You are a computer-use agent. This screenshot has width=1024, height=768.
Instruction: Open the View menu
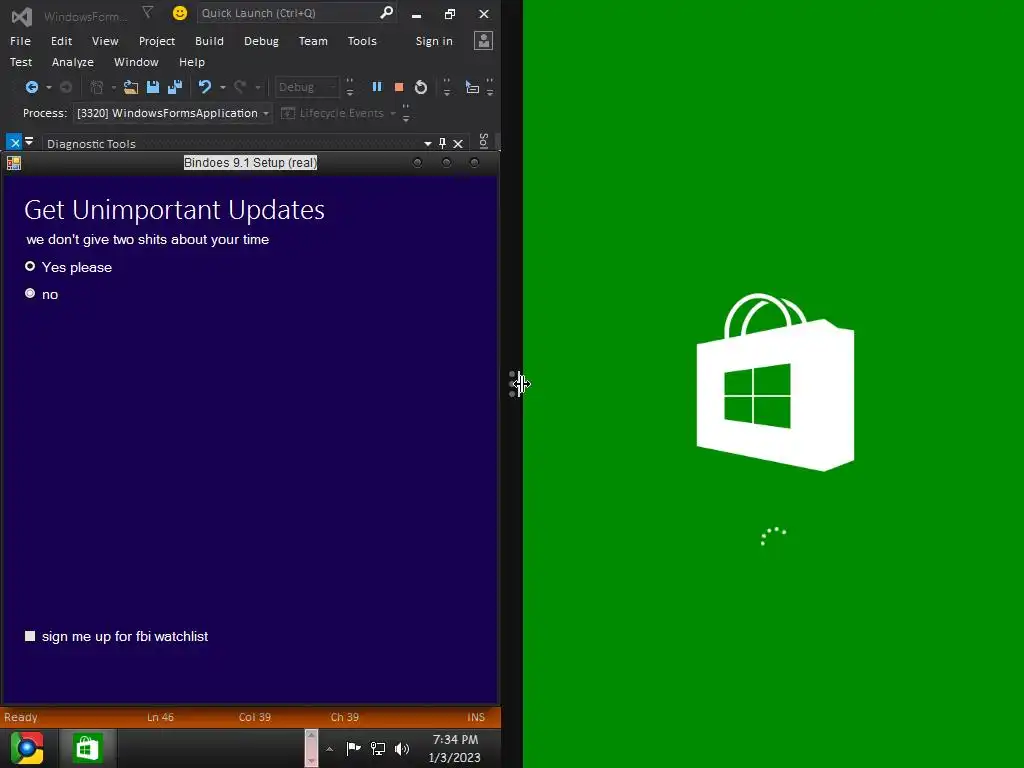105,41
